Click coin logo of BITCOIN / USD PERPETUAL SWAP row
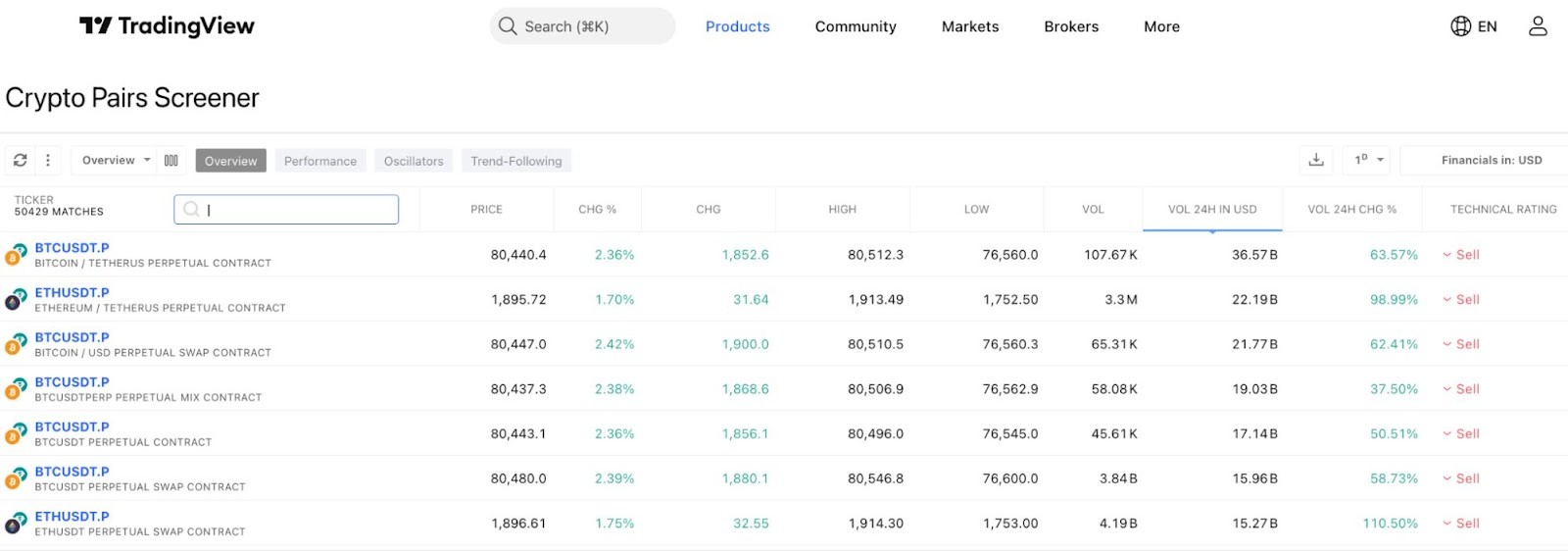Screen dimensions: 1568x551 15,345
